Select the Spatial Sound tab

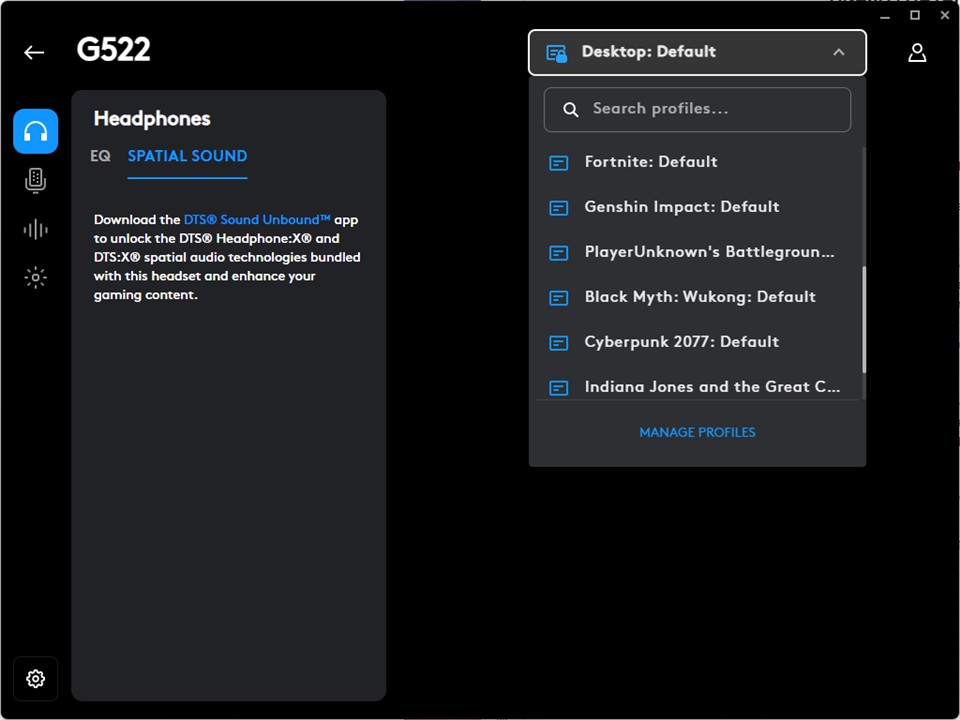pyautogui.click(x=187, y=156)
